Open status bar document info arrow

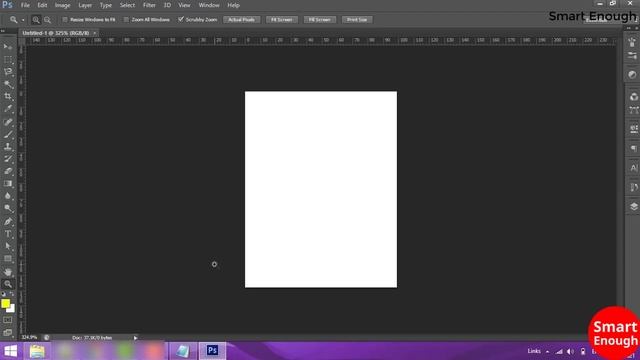[x=135, y=338]
